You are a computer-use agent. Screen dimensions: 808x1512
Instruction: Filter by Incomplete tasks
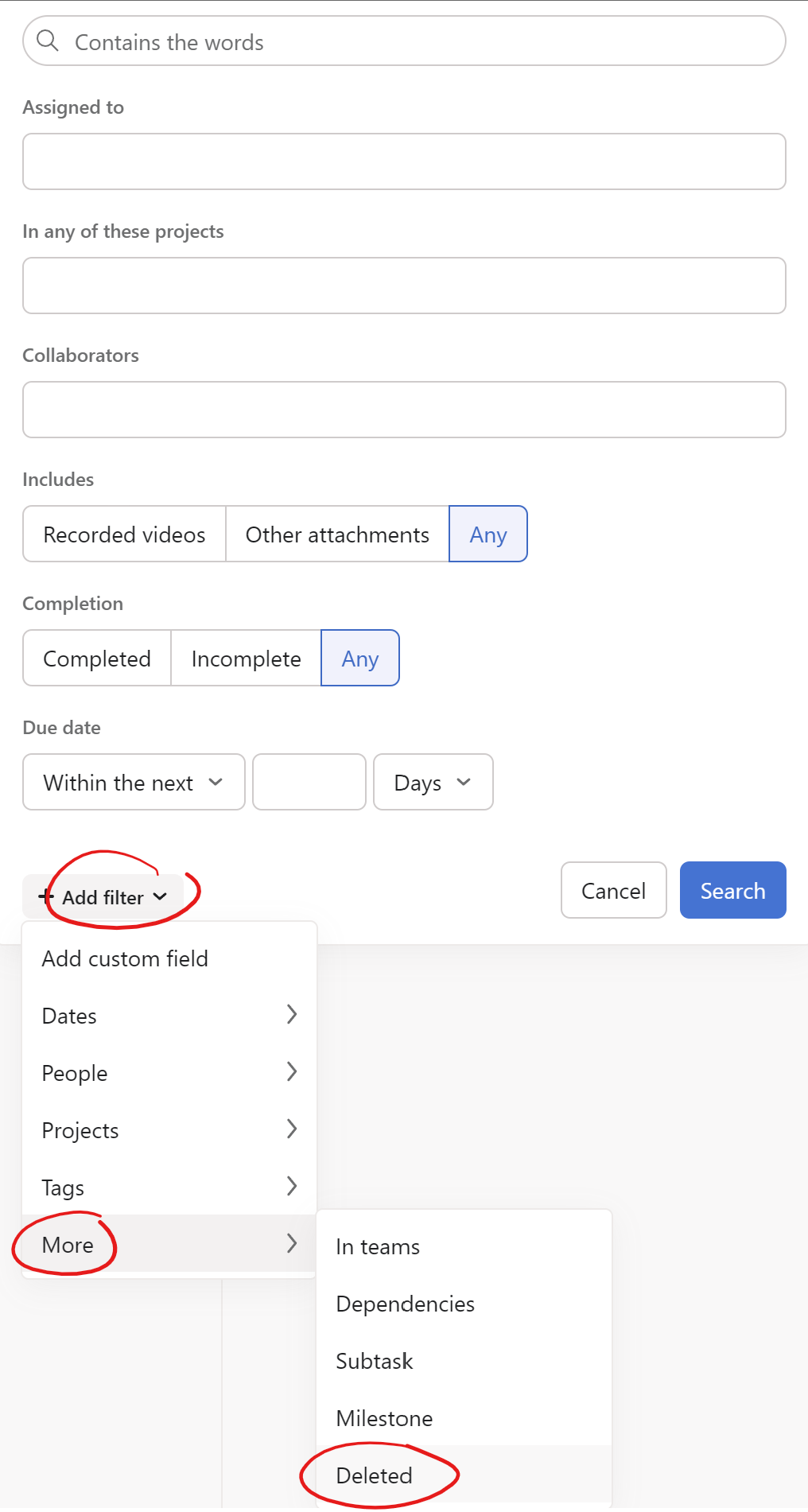click(246, 659)
